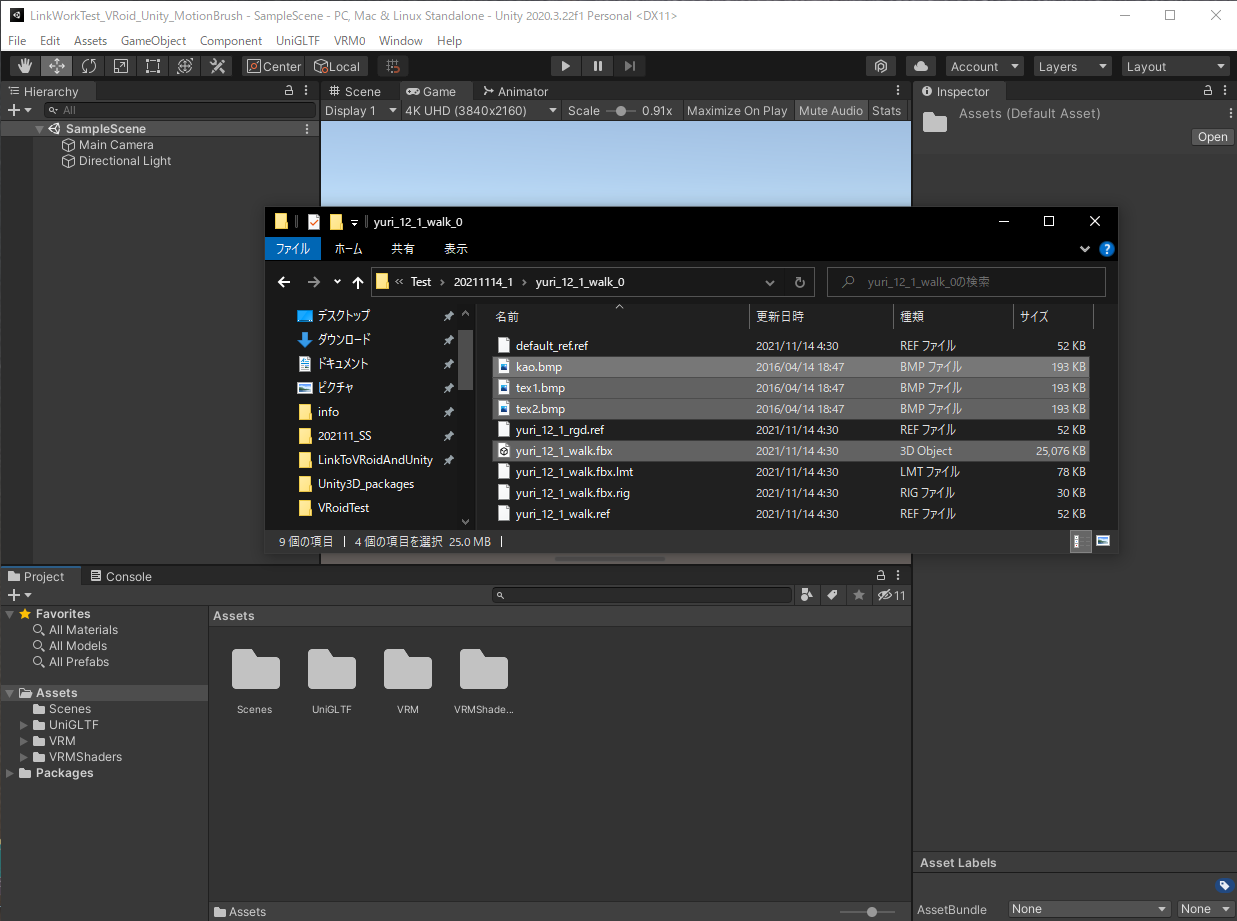The height and width of the screenshot is (921, 1237).
Task: Select the Scale tool
Action: point(121,66)
